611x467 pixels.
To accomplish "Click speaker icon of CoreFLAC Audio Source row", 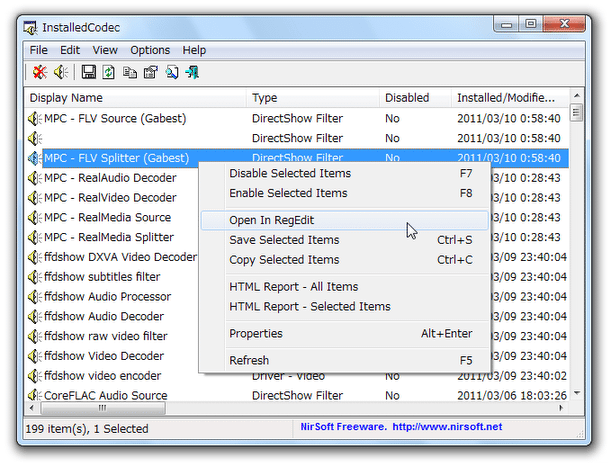I will pyautogui.click(x=35, y=395).
